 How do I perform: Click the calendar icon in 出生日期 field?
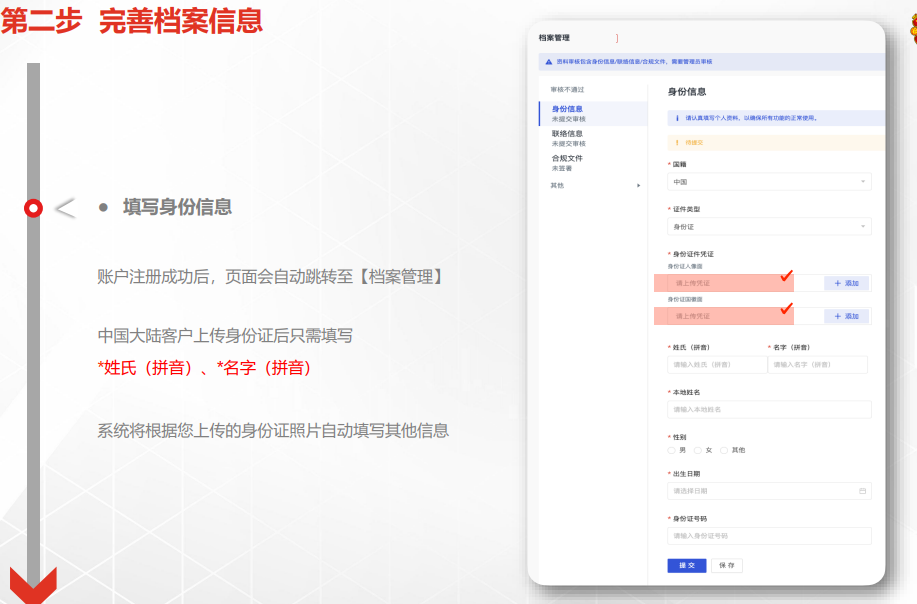(x=862, y=492)
